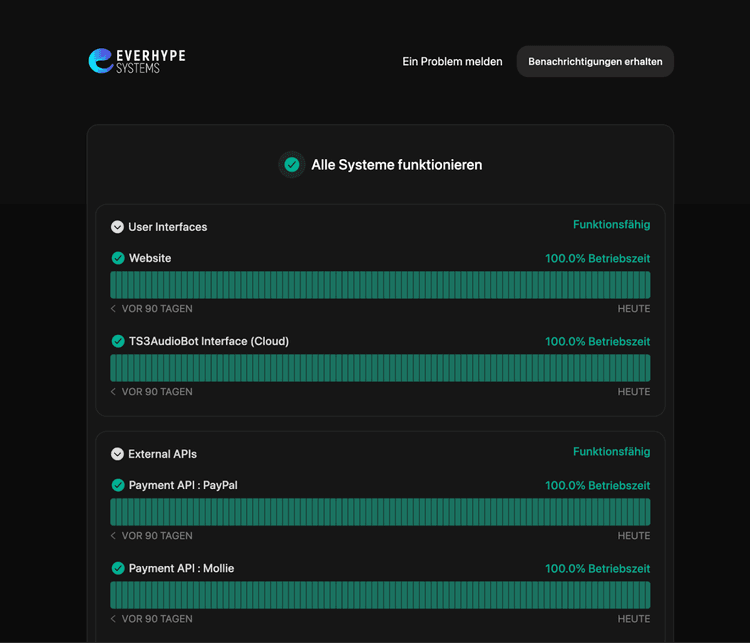Click the Mollie Payment API status checkmark
Viewport: 750px width, 643px height.
118,568
